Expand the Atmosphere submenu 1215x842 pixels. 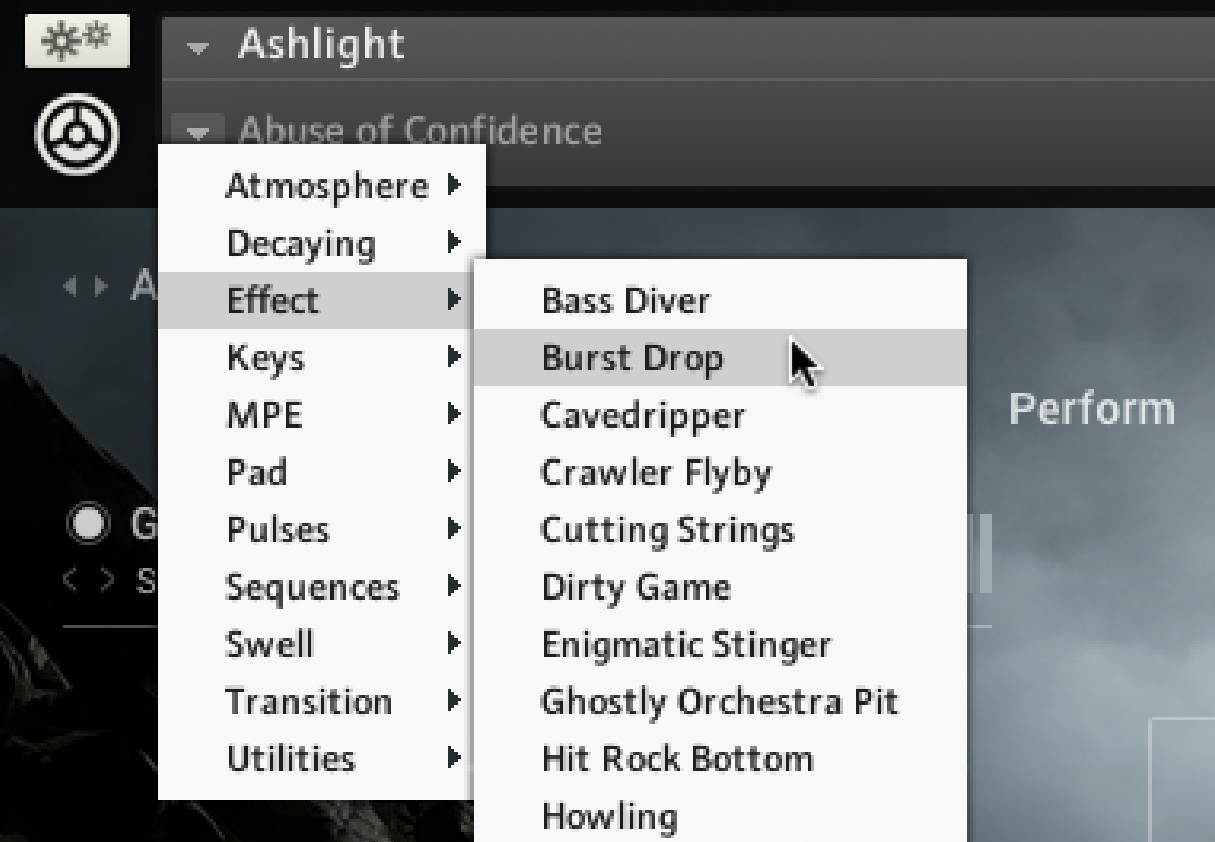coord(326,186)
